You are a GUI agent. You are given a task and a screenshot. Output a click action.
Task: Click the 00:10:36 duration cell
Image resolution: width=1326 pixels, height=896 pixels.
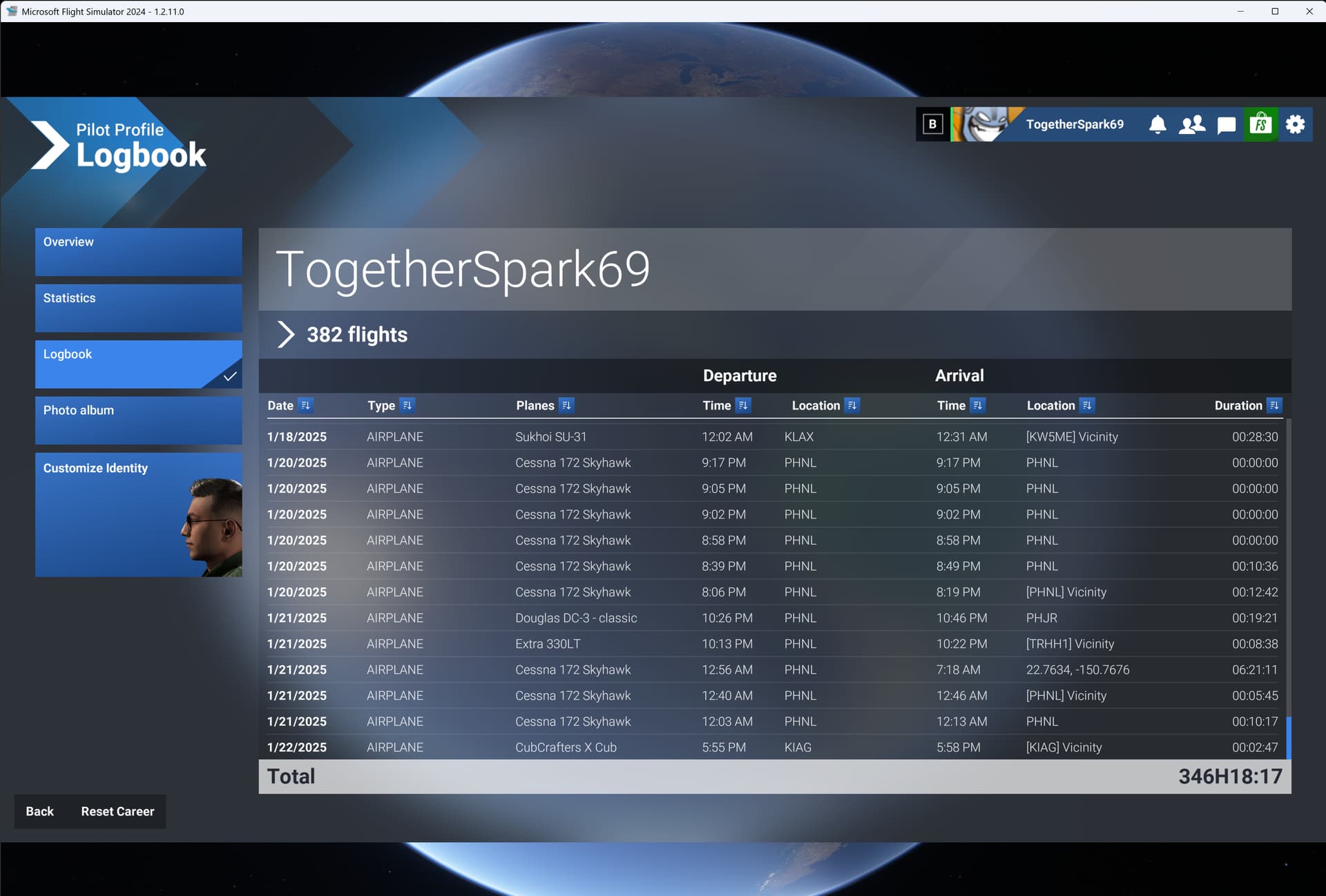click(1254, 566)
